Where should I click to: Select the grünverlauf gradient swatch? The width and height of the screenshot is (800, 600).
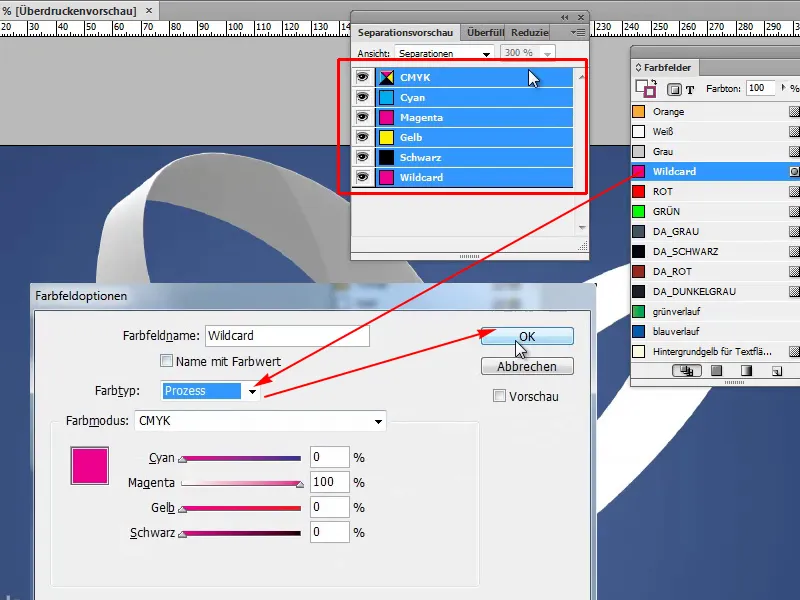[715, 311]
